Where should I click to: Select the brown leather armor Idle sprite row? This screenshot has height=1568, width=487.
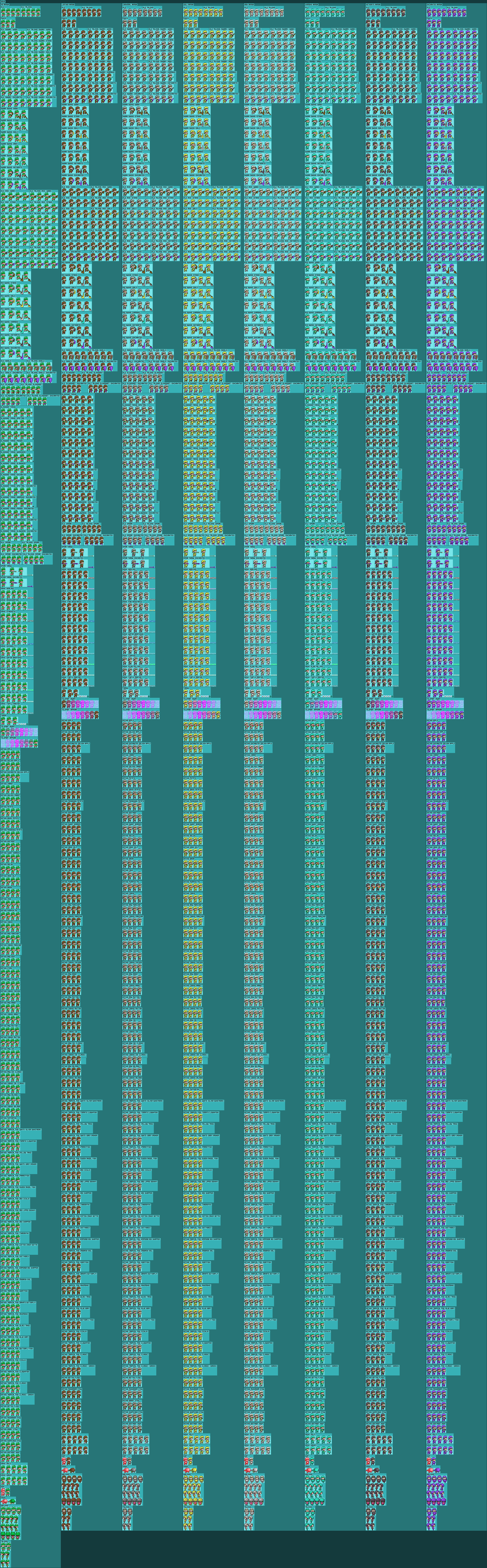(71, 12)
